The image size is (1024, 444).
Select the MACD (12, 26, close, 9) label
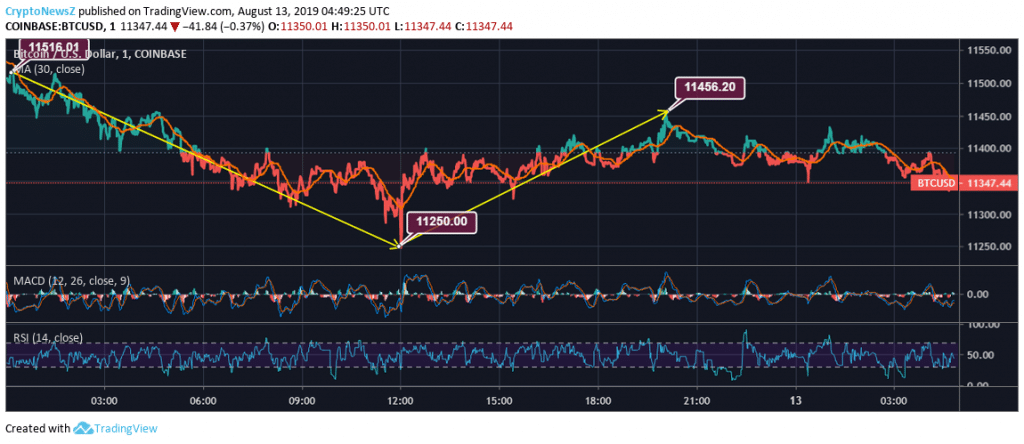(x=72, y=281)
